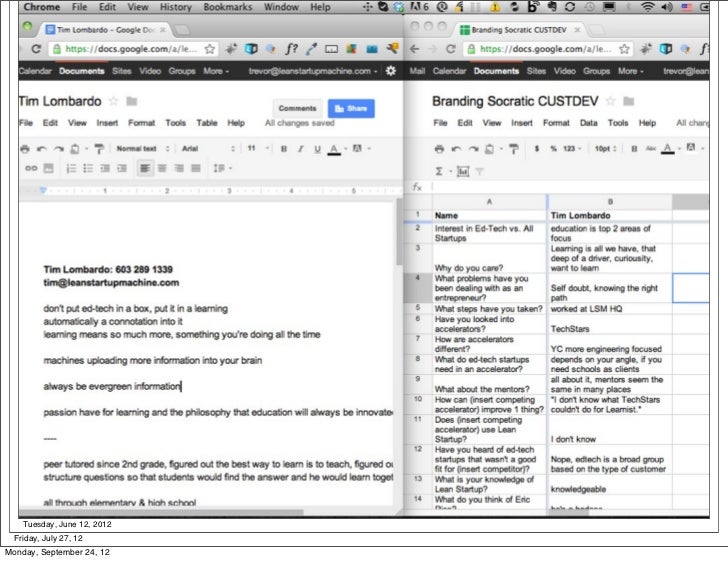Image resolution: width=728 pixels, height=561 pixels.
Task: Click the spreadsheet formula bar input
Action: [570, 187]
